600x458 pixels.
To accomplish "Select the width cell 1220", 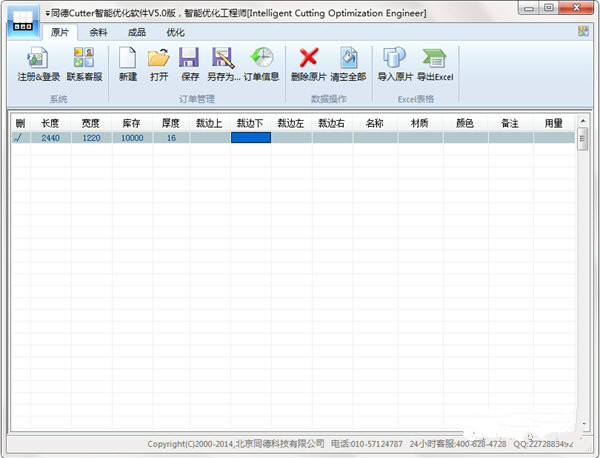I will 91,138.
